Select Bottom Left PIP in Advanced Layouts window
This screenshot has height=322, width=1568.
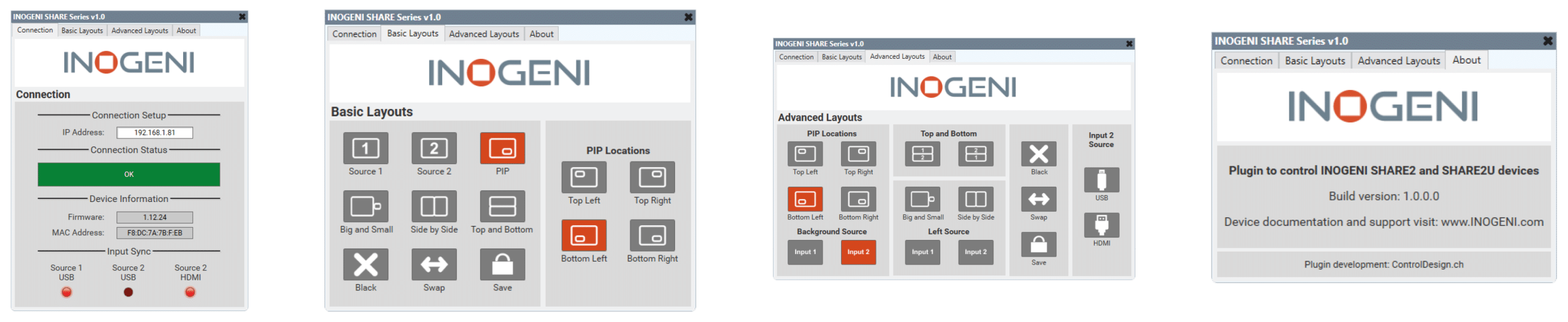click(x=805, y=199)
